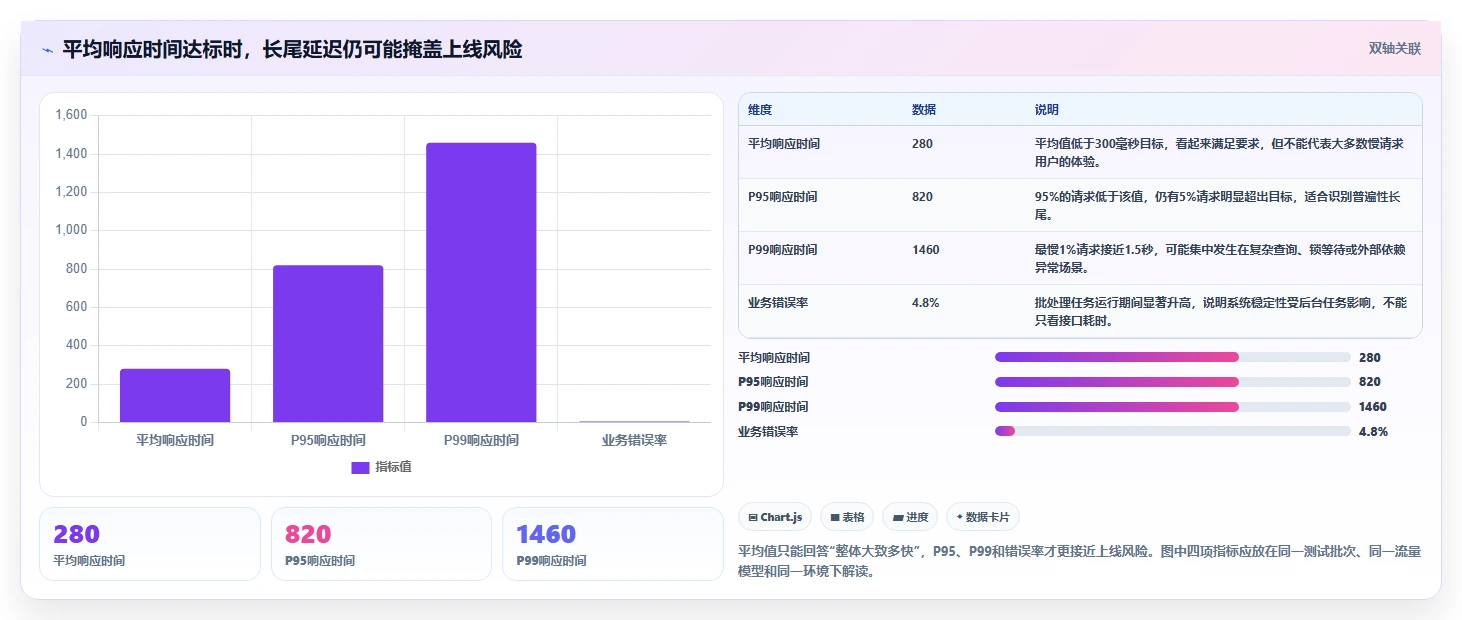Select 平均响应时间 cell in table

(784, 144)
